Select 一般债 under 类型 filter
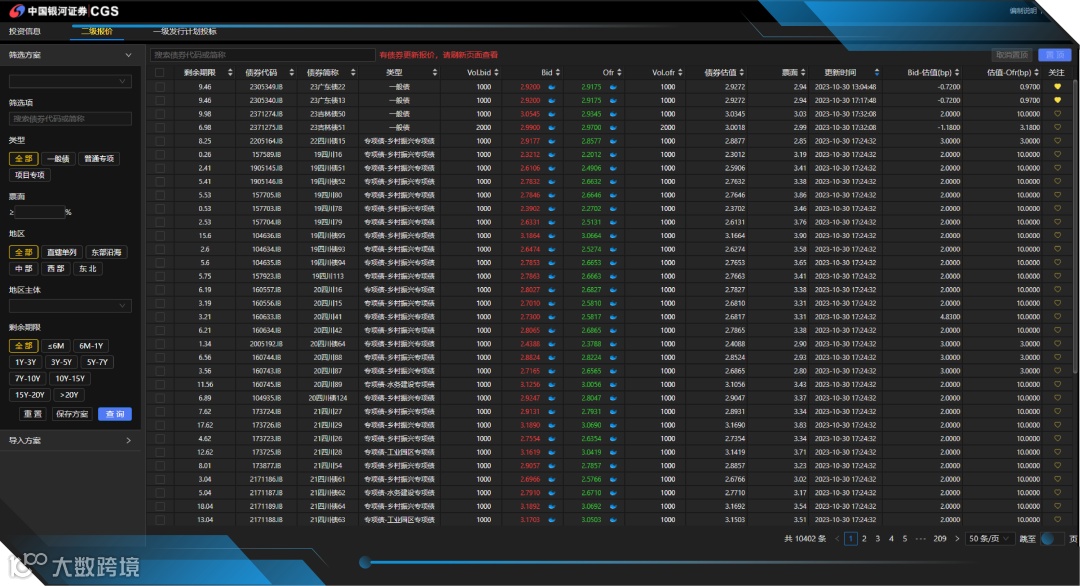This screenshot has height=586, width=1080. [58, 158]
